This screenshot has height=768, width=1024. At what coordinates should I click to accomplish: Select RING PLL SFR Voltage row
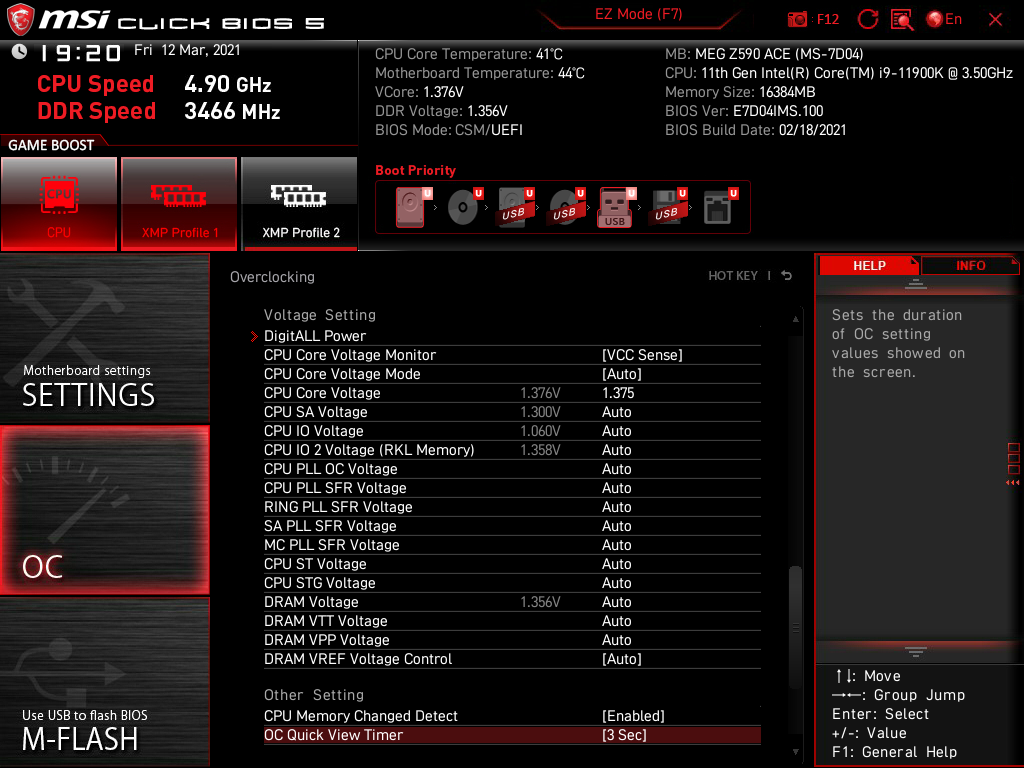pos(512,507)
